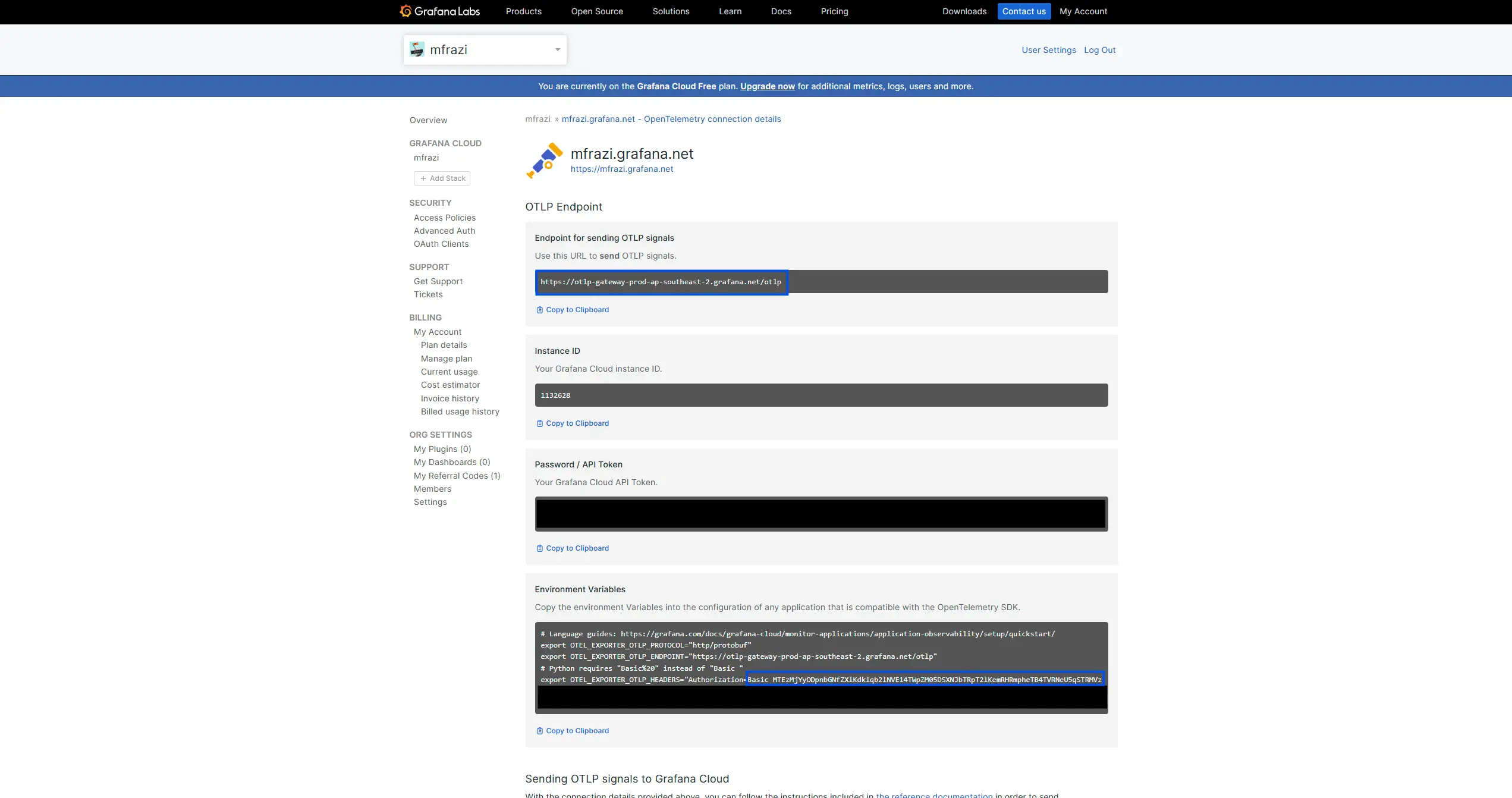Open My Dashboards (0)

tap(452, 462)
